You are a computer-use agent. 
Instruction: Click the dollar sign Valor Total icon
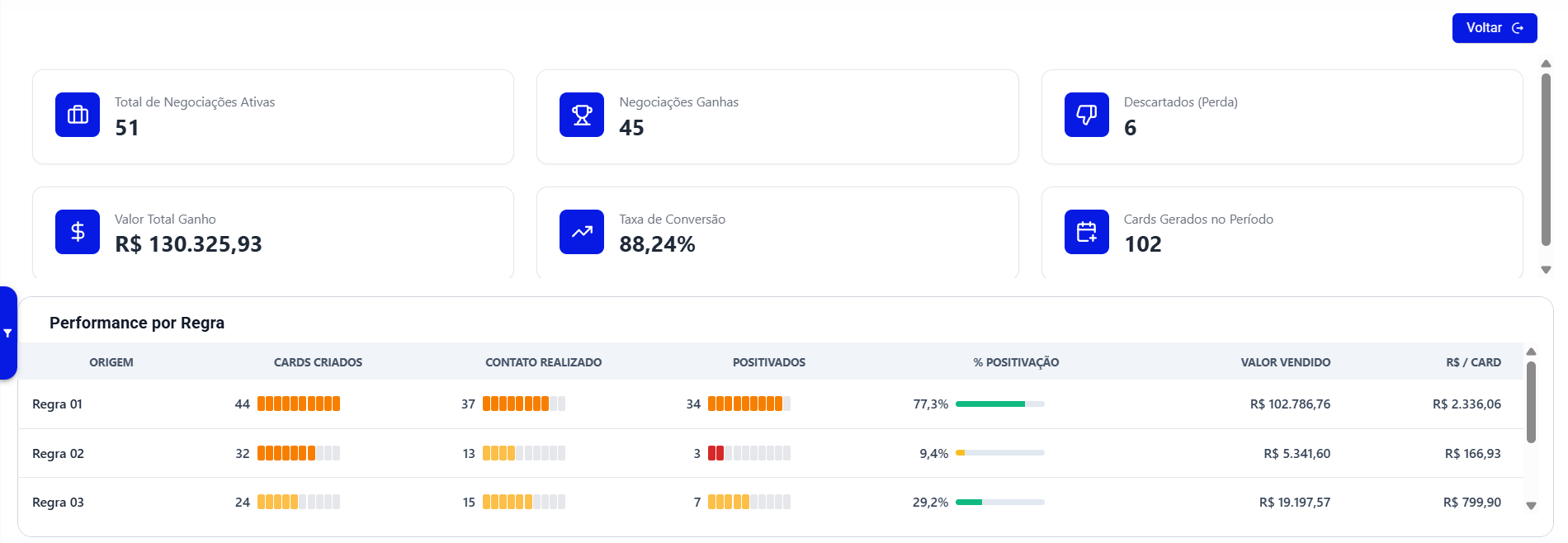coord(78,232)
